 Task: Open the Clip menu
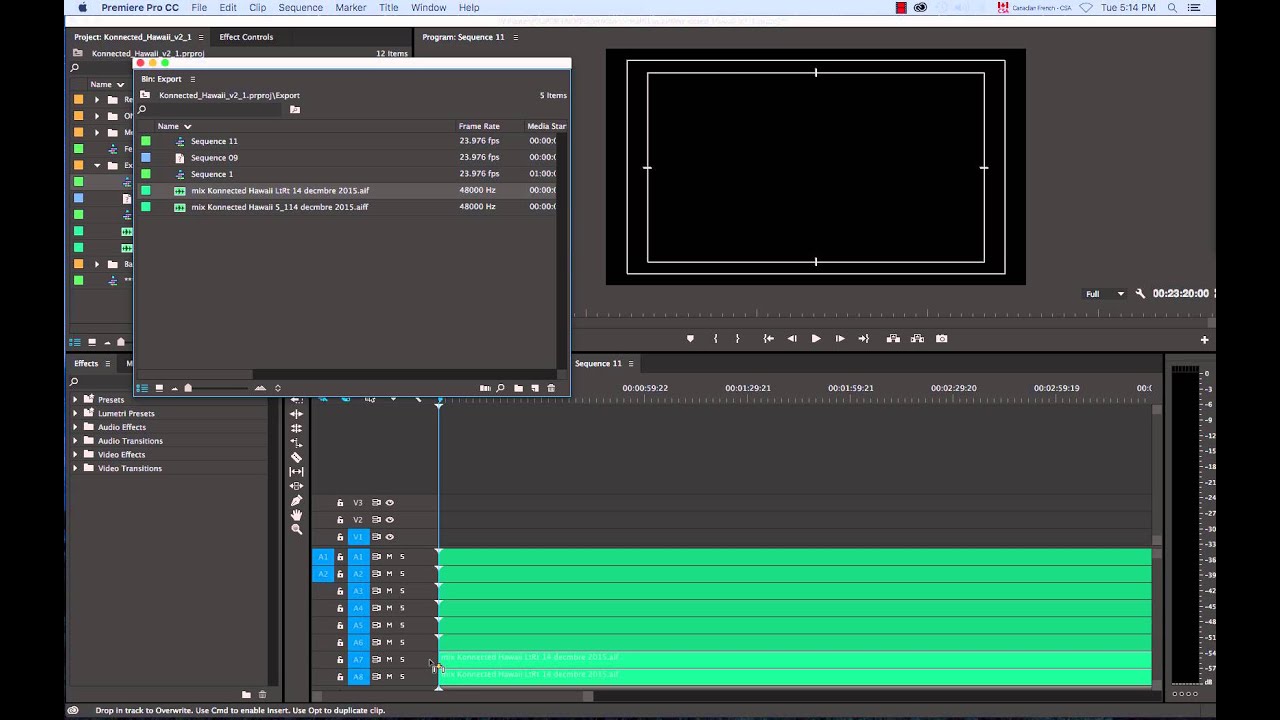(258, 7)
